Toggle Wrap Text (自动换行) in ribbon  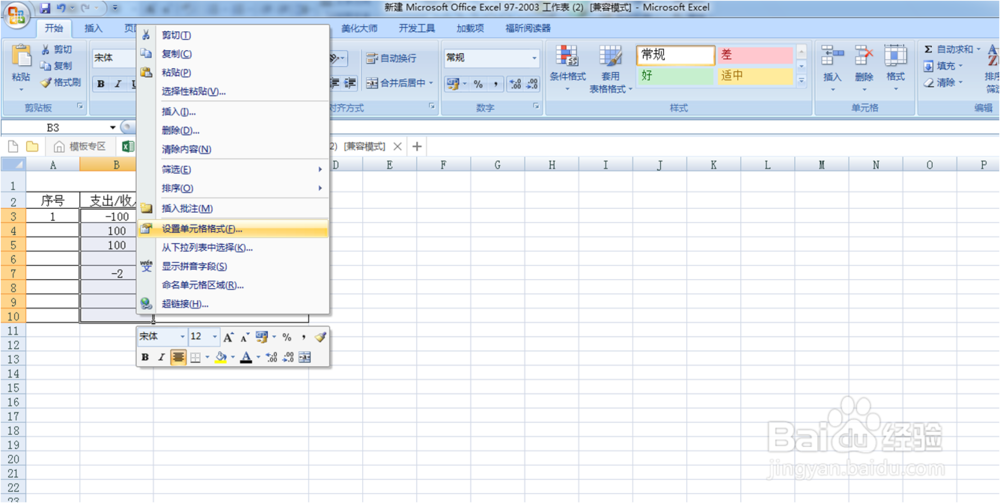(392, 58)
